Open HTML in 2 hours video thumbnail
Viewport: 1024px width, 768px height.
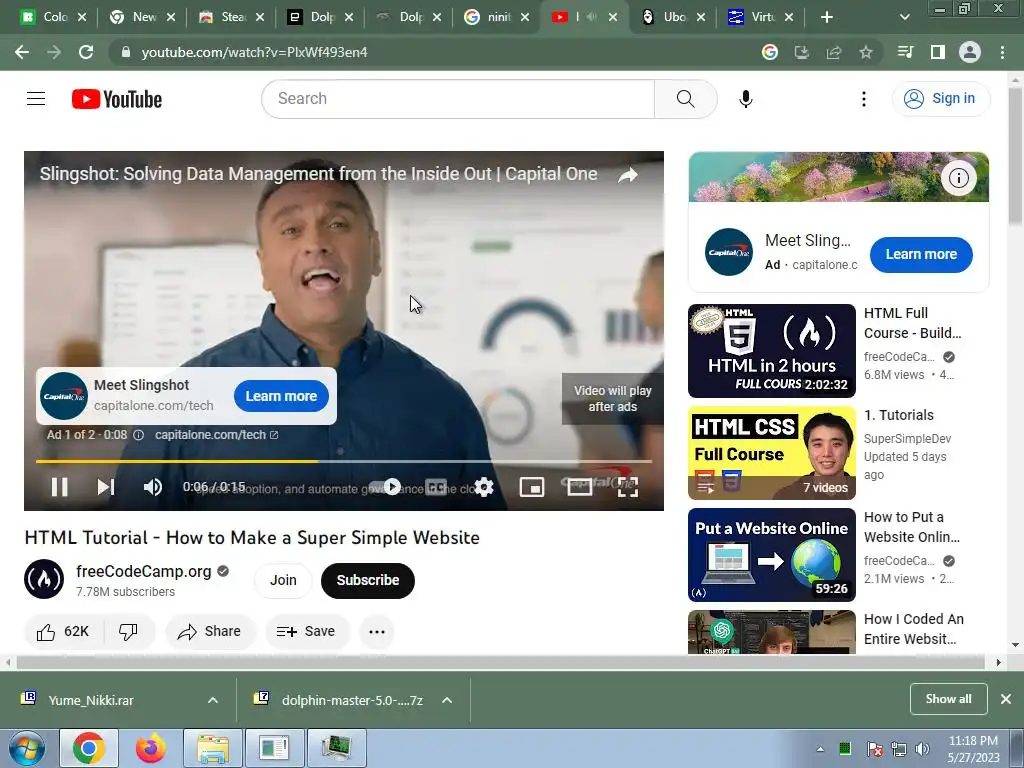pos(771,351)
